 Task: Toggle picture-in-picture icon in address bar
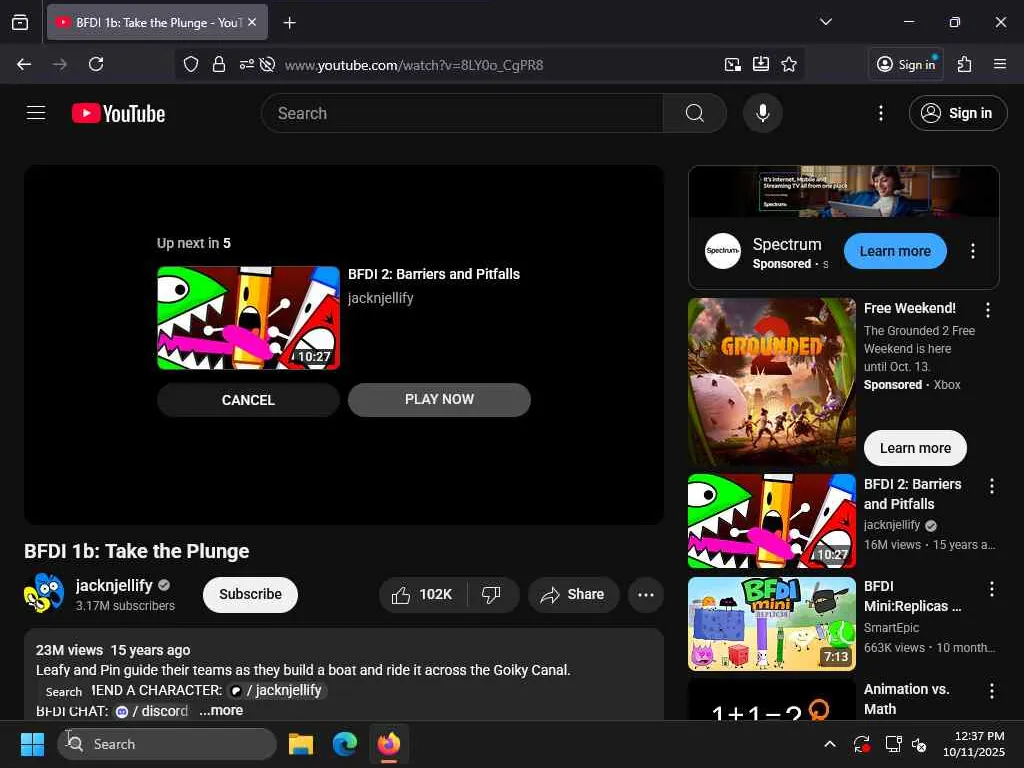point(733,64)
